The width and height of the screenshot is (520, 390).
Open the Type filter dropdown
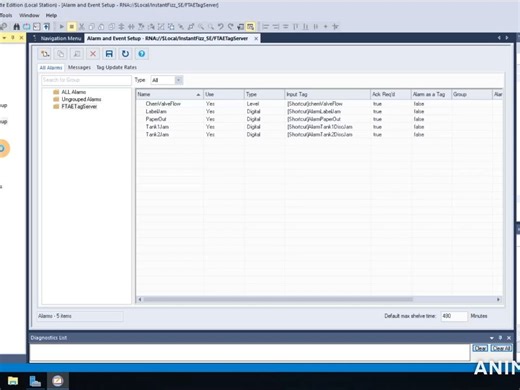179,80
